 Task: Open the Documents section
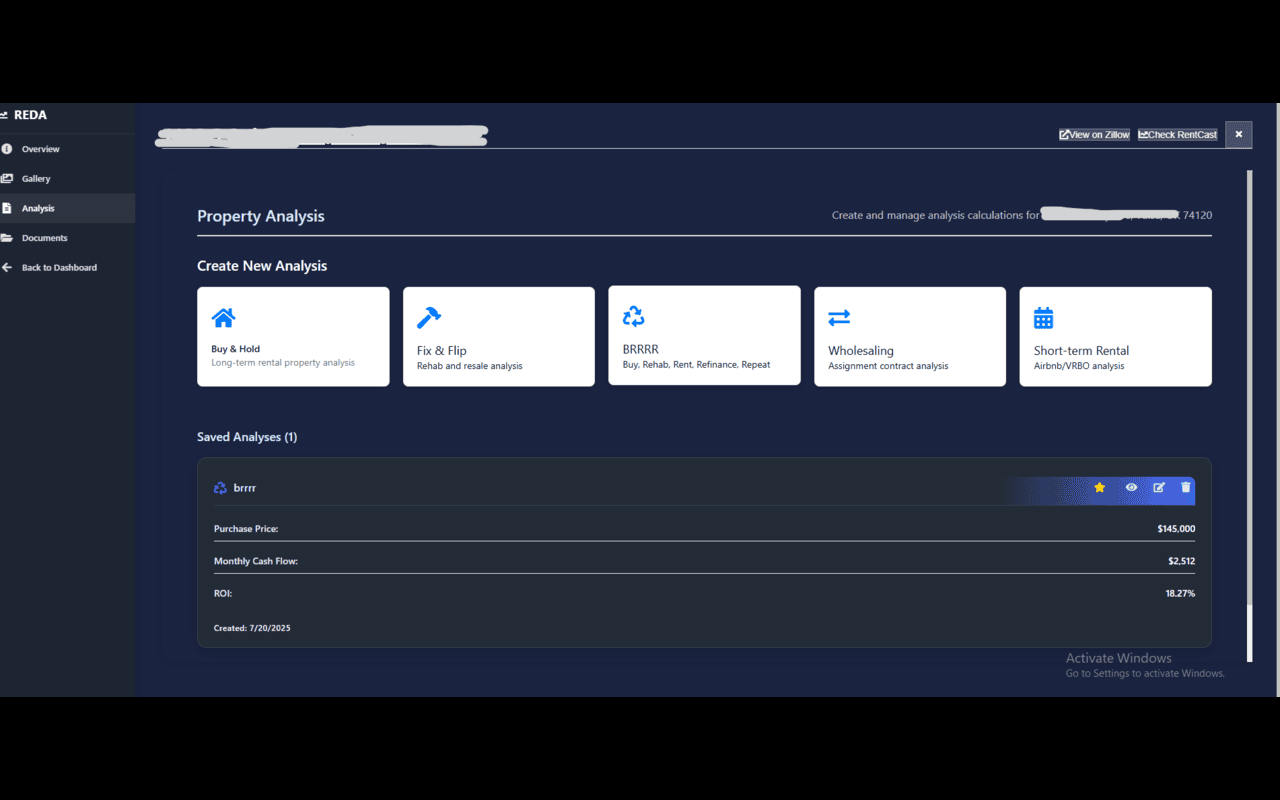pyautogui.click(x=67, y=238)
